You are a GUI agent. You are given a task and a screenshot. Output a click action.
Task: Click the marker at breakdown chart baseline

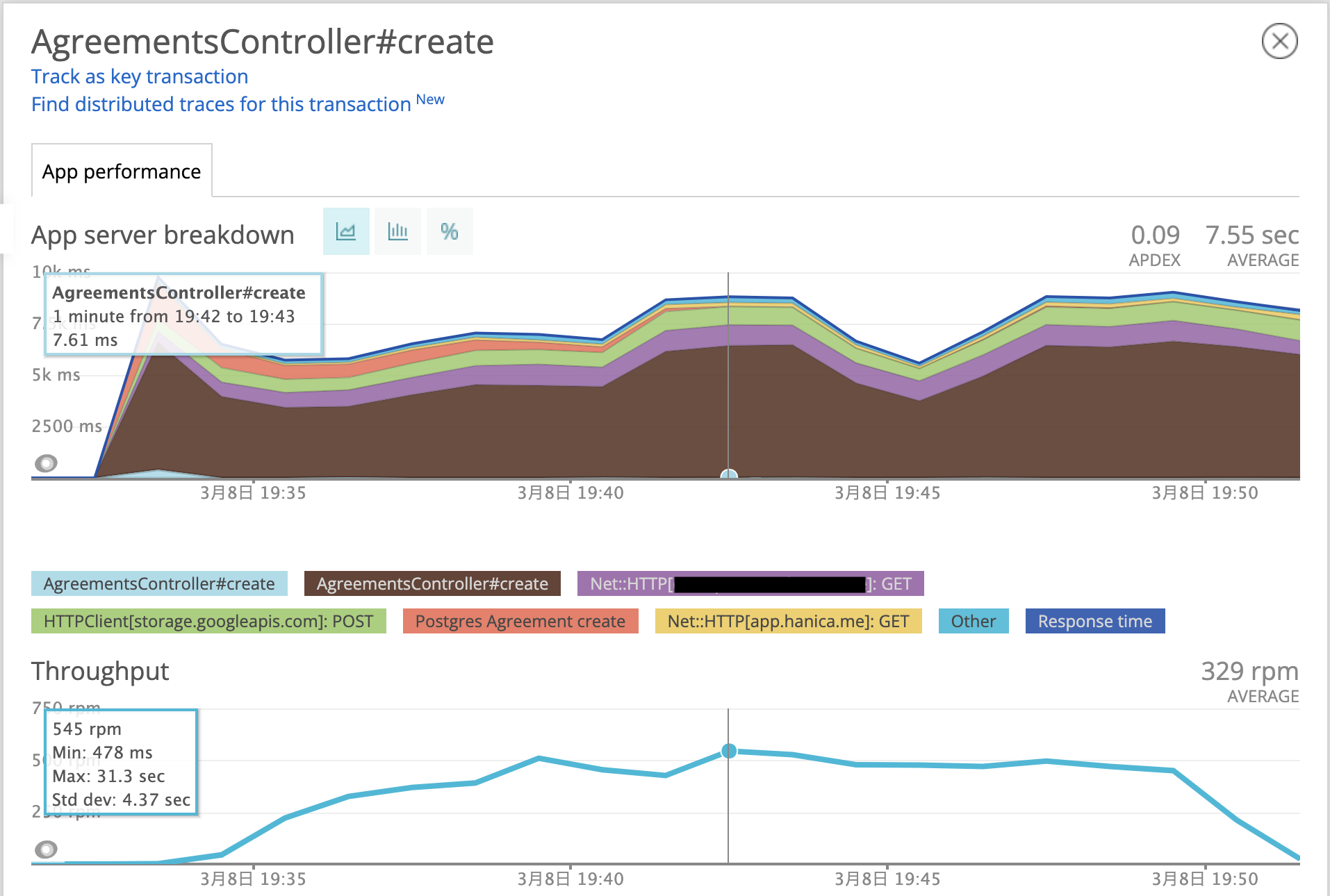[x=729, y=475]
